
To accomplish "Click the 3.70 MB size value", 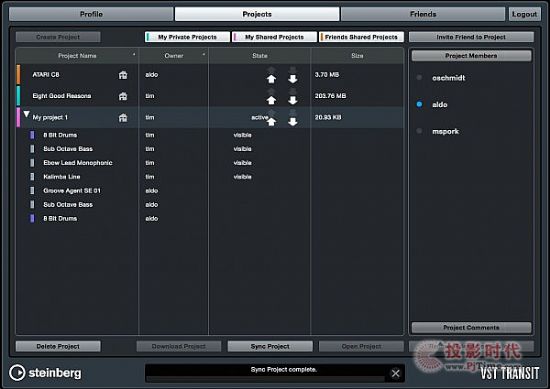I will (327, 74).
